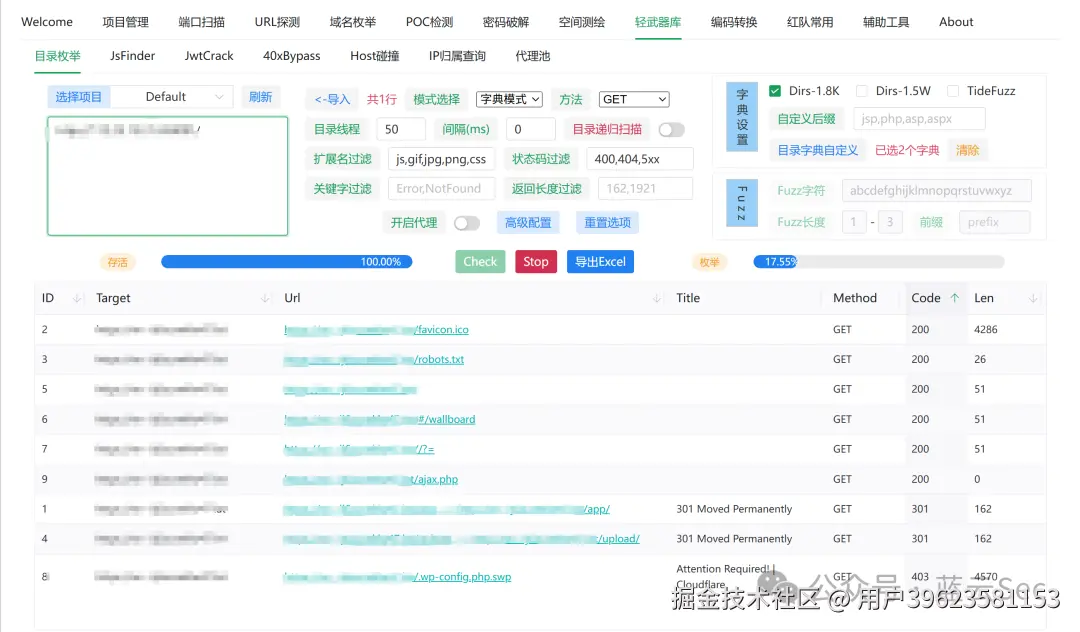
Task: Click the Fuzz字符 input field
Action: (937, 191)
